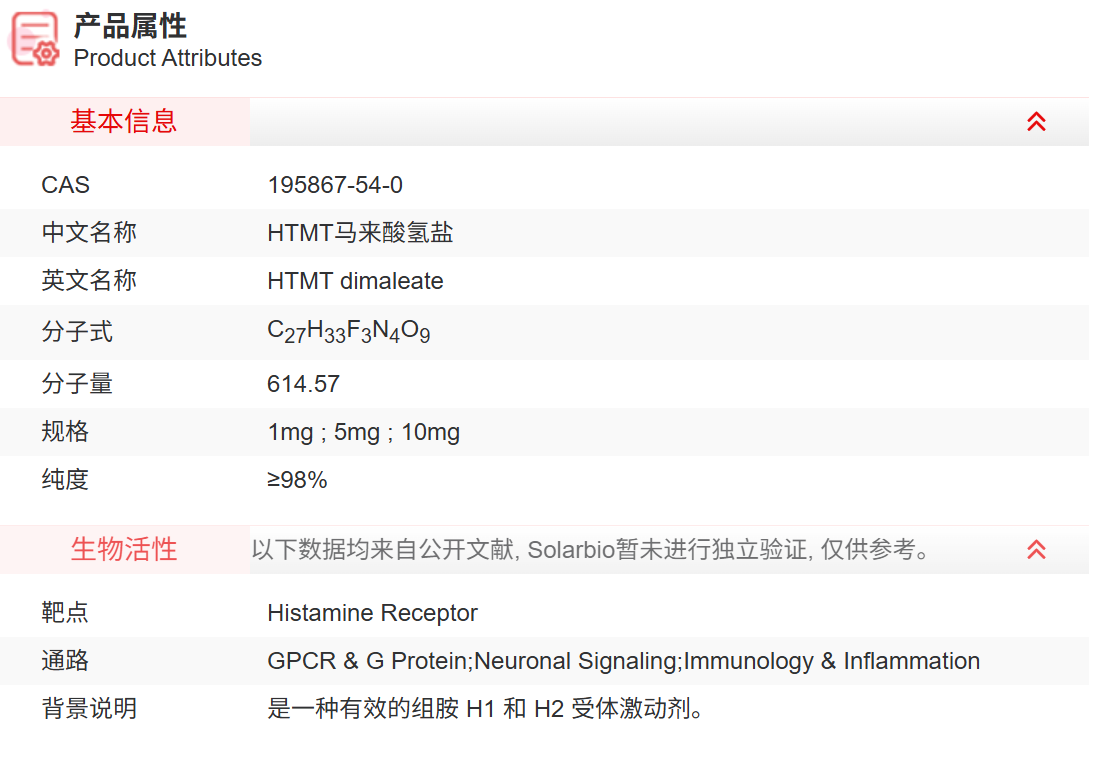
Task: Collapse the 基本信息 section using the chevron
Action: point(1036,122)
